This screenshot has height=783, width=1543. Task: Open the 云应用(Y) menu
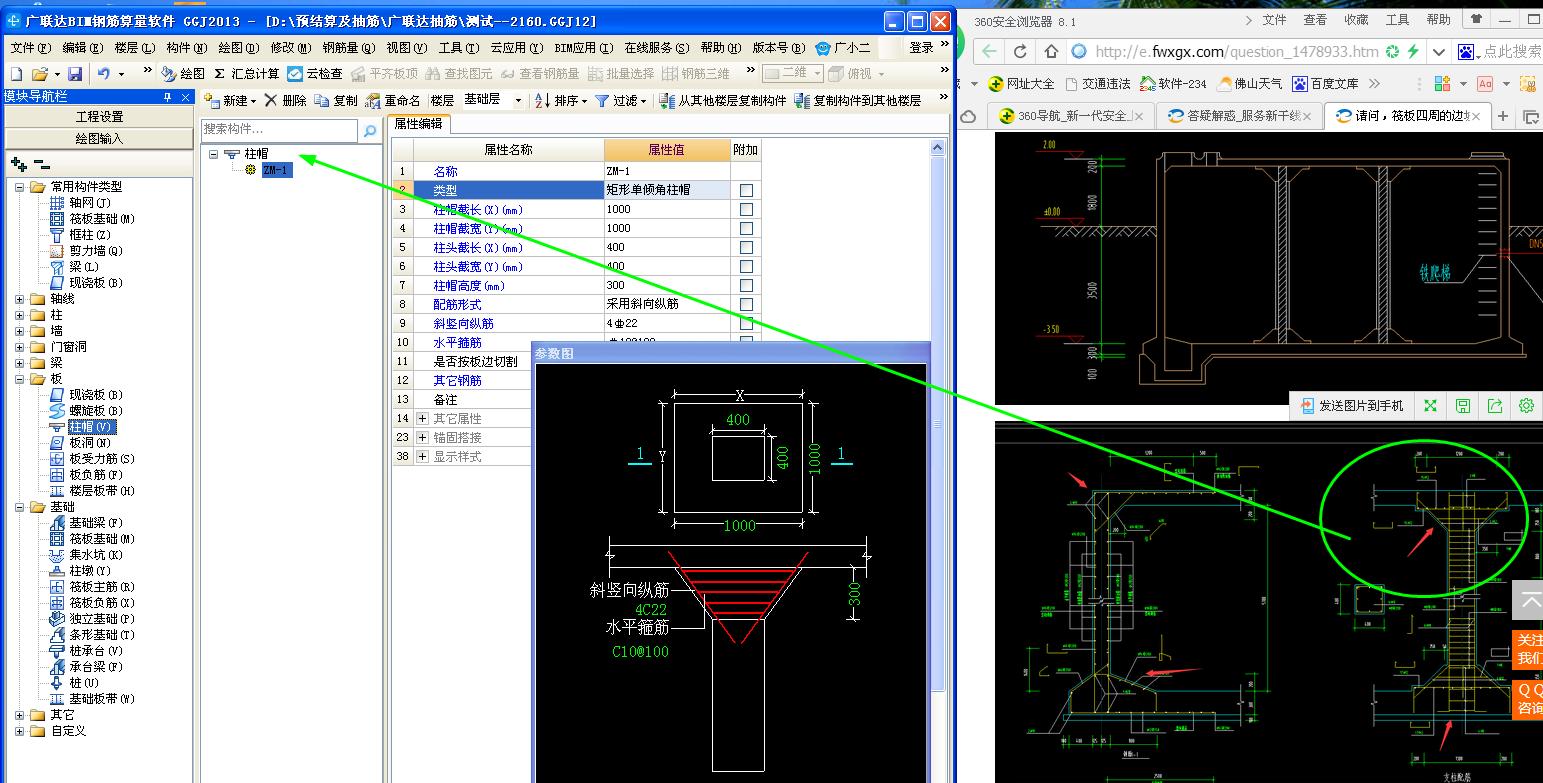coord(516,47)
